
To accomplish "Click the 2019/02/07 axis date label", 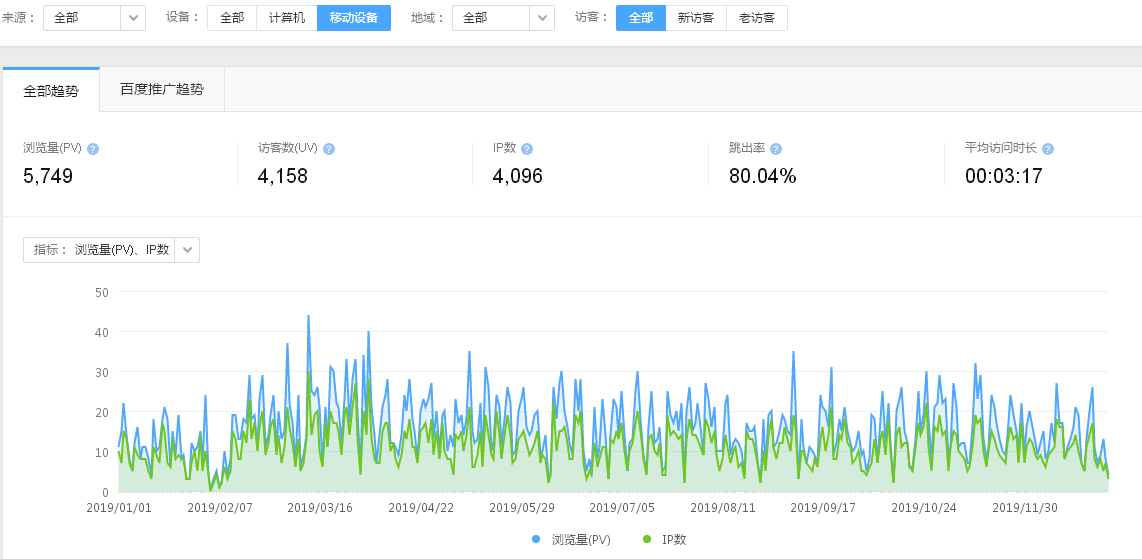I will click(x=219, y=507).
